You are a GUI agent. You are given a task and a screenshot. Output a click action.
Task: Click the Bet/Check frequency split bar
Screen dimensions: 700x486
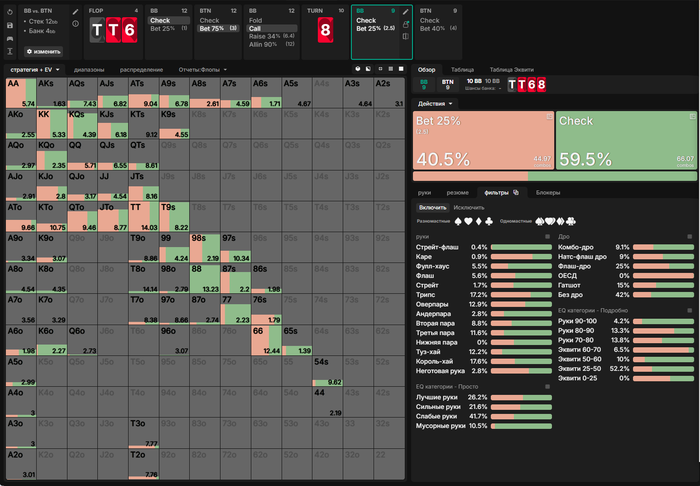554,176
